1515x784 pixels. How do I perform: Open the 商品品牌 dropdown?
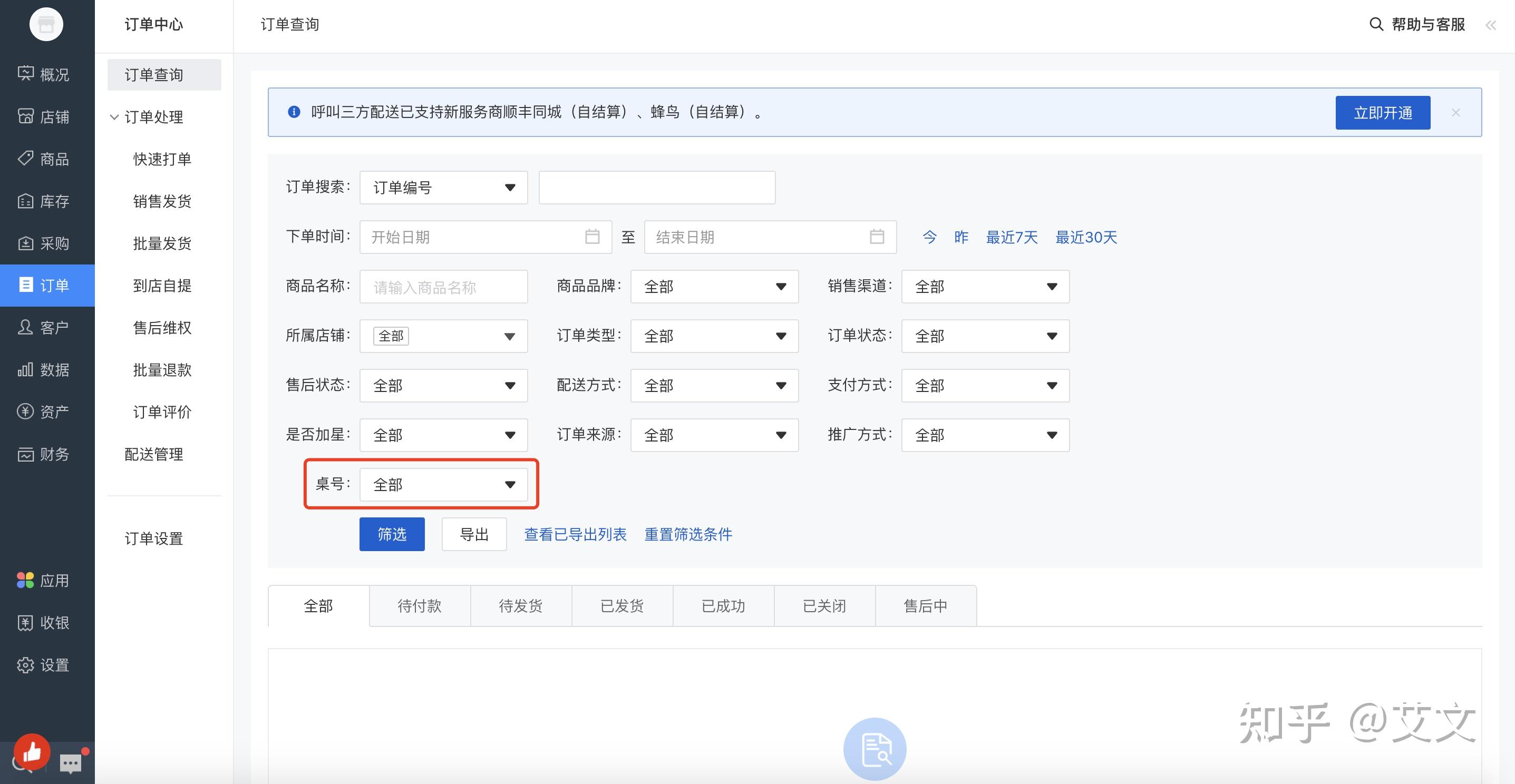tap(715, 286)
